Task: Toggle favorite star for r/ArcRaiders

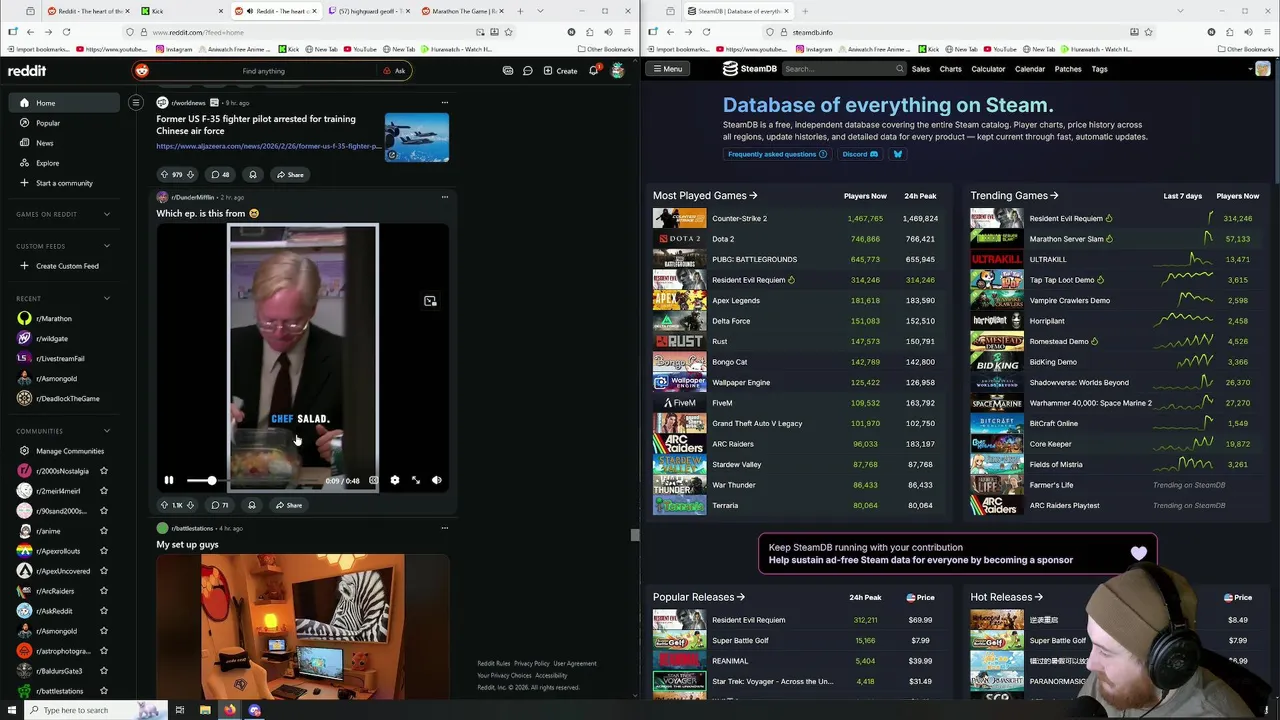Action: tap(103, 591)
